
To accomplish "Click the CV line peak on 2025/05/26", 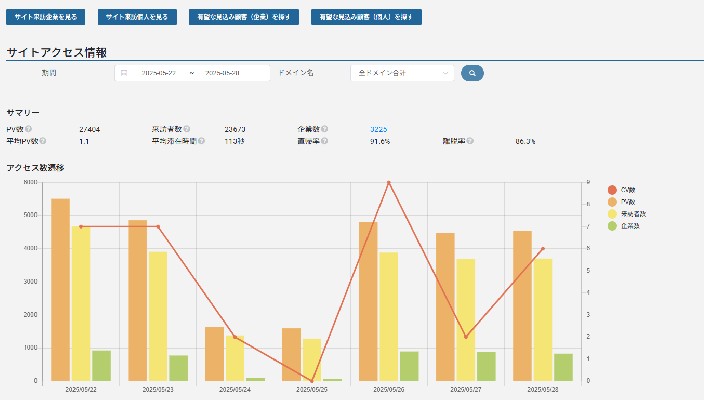I will (x=388, y=183).
